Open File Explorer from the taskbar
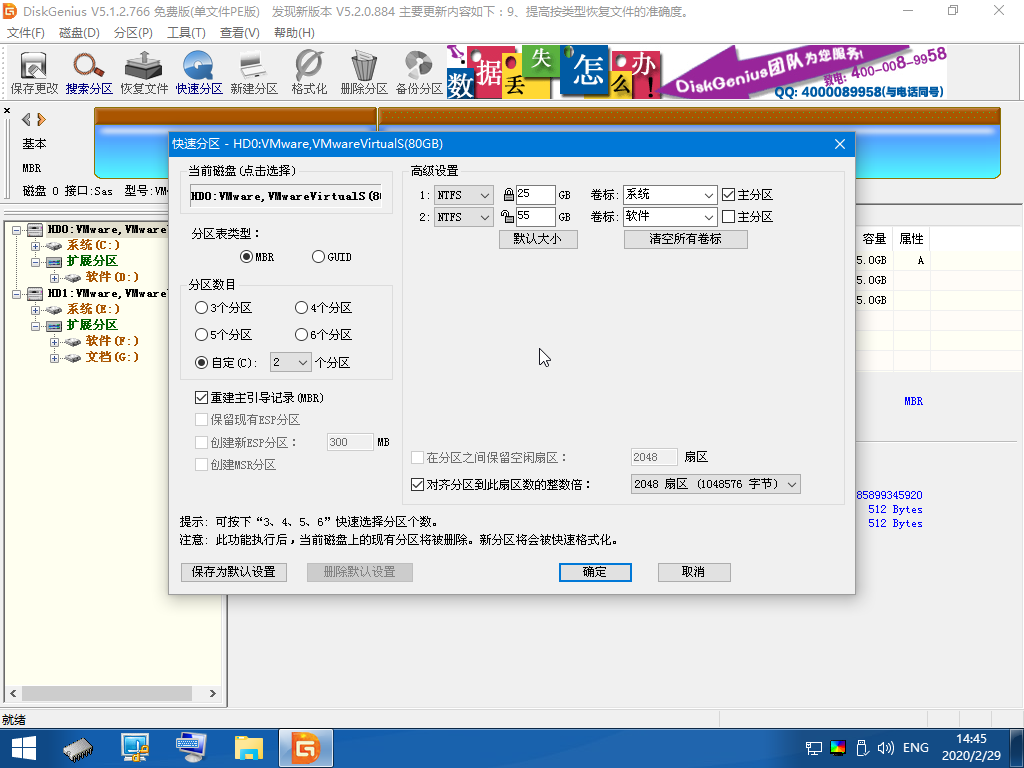This screenshot has height=768, width=1024. click(249, 748)
